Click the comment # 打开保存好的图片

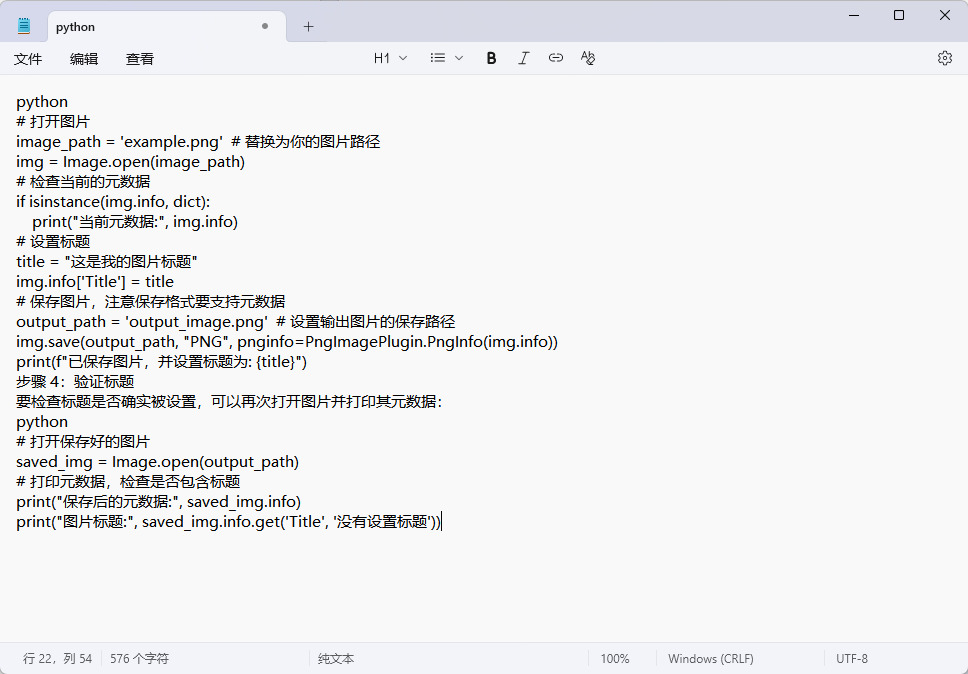pos(83,441)
